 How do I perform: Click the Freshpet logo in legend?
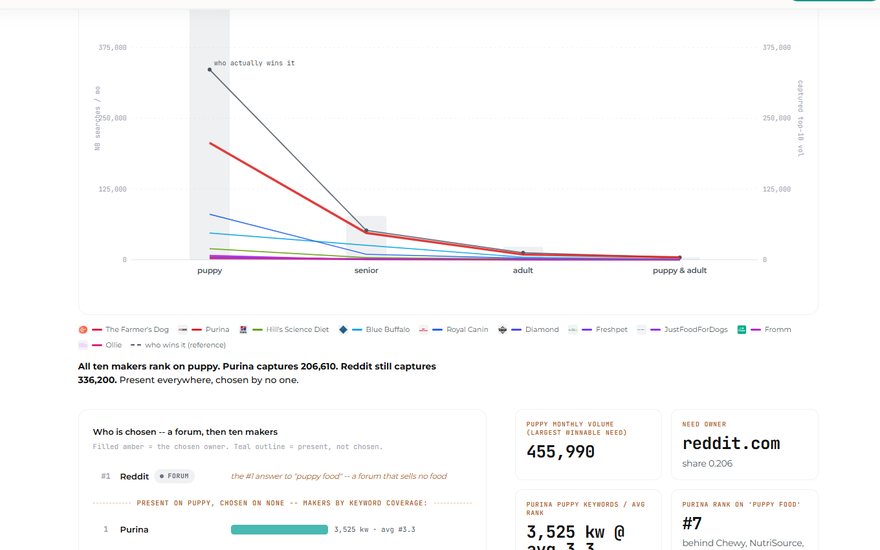[x=572, y=329]
